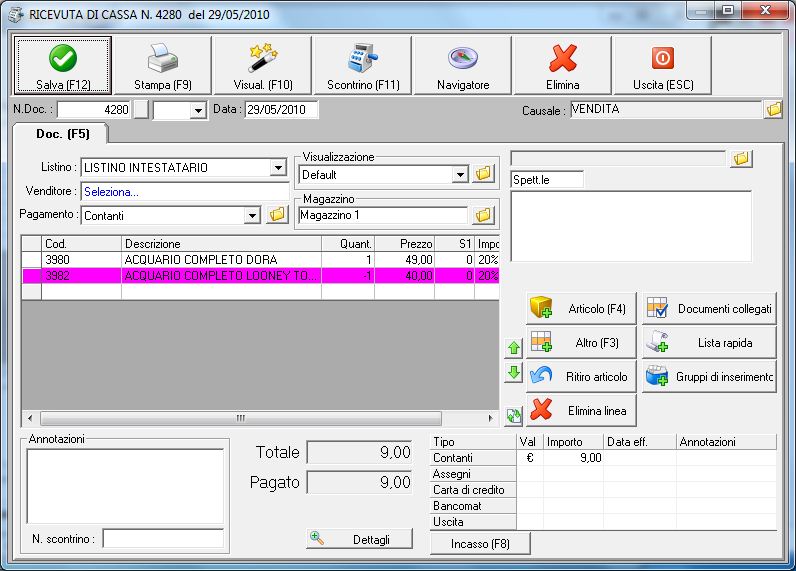The width and height of the screenshot is (796, 571).
Task: Click Contanti Importo cell 9,00
Action: 574,458
